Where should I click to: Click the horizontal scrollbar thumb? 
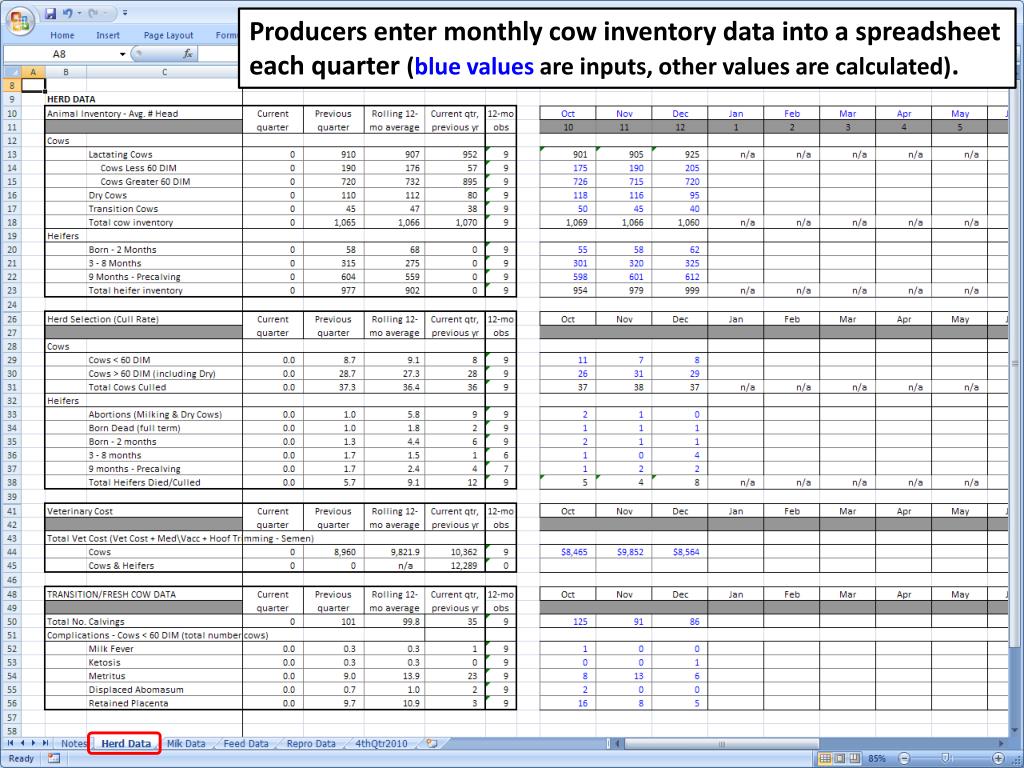tap(721, 743)
